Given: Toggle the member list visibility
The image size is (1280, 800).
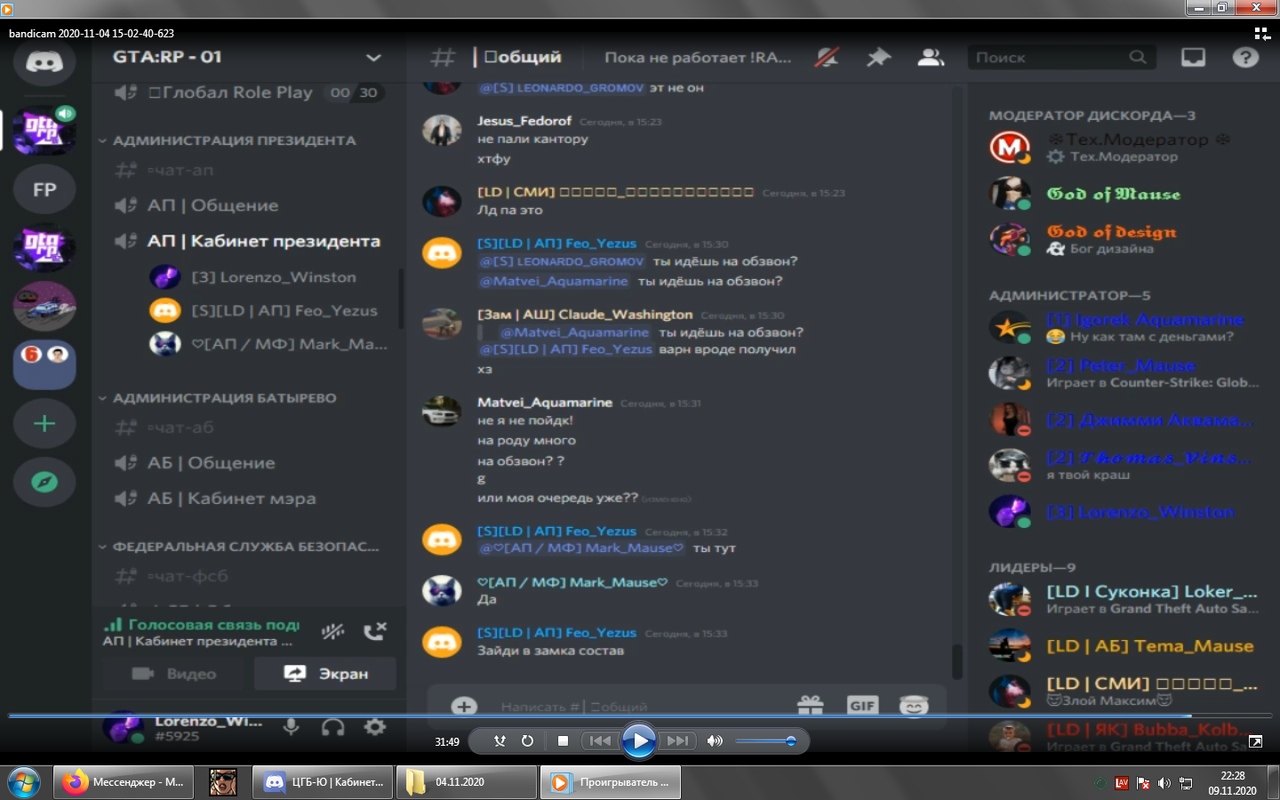Looking at the screenshot, I should (931, 58).
